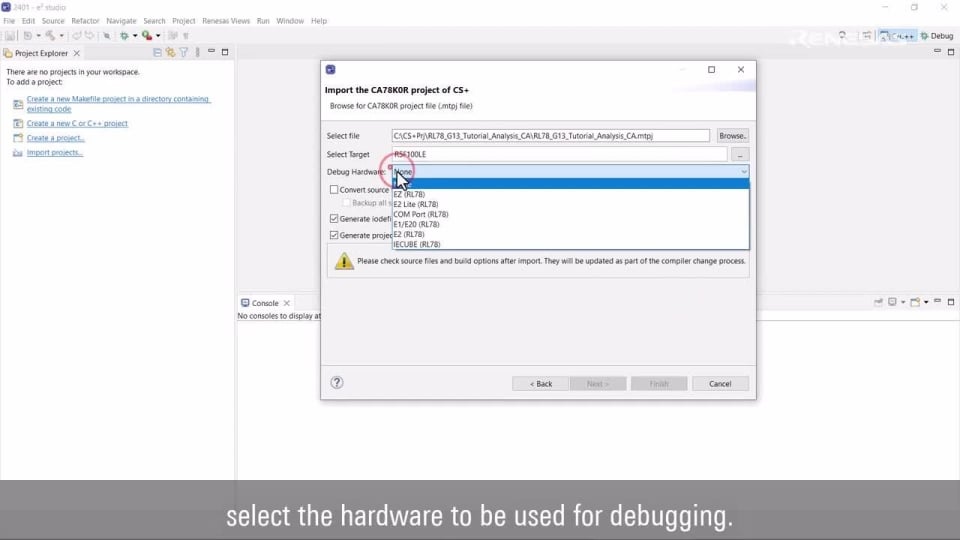Choose E2 Lite (RL78) from debug hardware list
This screenshot has height=540, width=960.
click(416, 204)
